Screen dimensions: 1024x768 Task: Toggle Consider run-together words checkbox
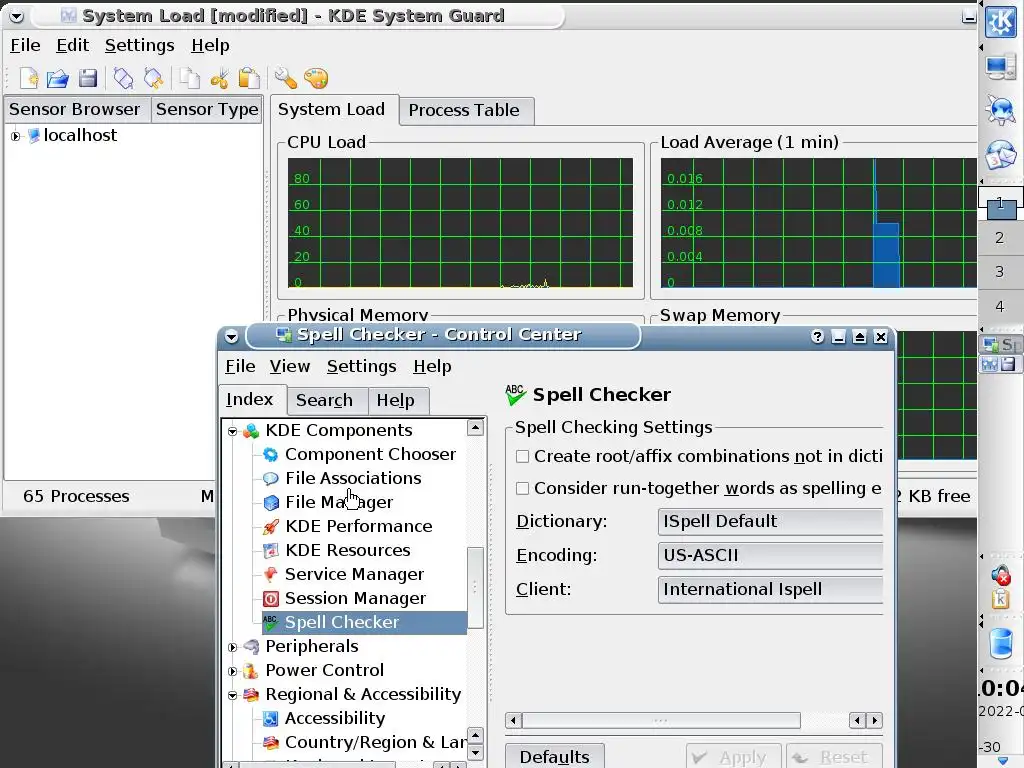tap(522, 488)
